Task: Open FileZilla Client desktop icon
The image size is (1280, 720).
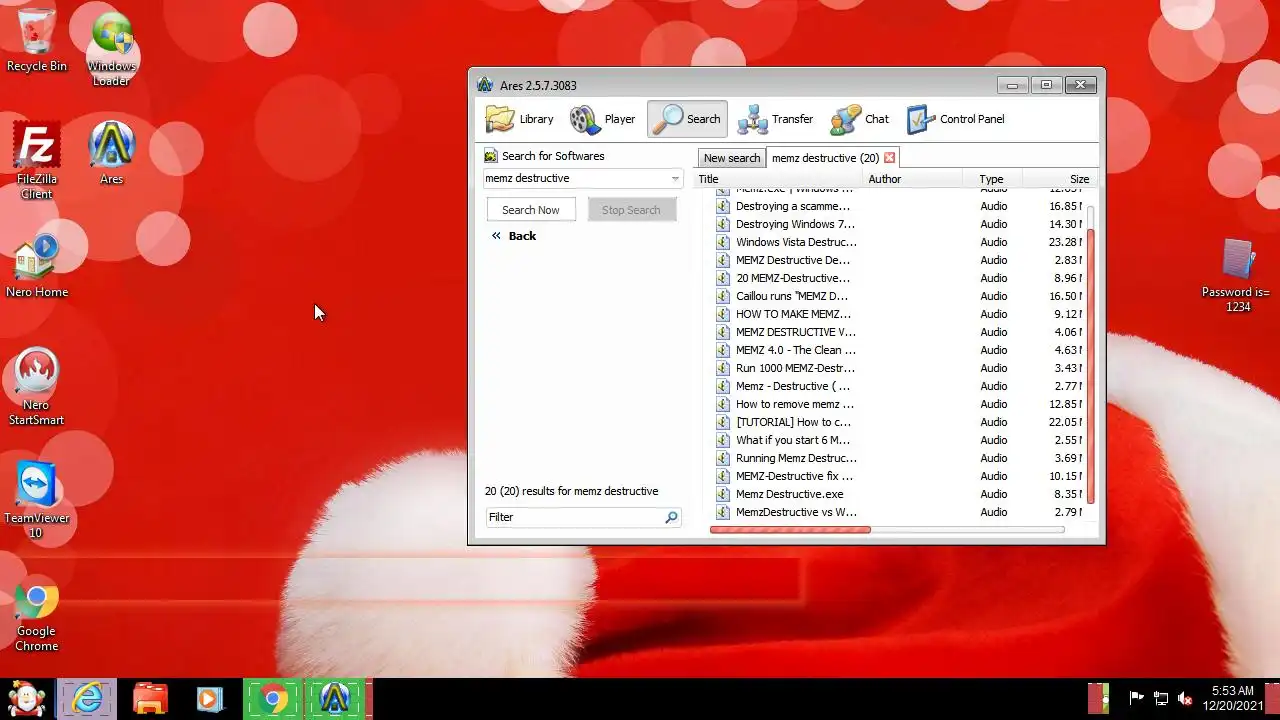Action: pos(37,161)
